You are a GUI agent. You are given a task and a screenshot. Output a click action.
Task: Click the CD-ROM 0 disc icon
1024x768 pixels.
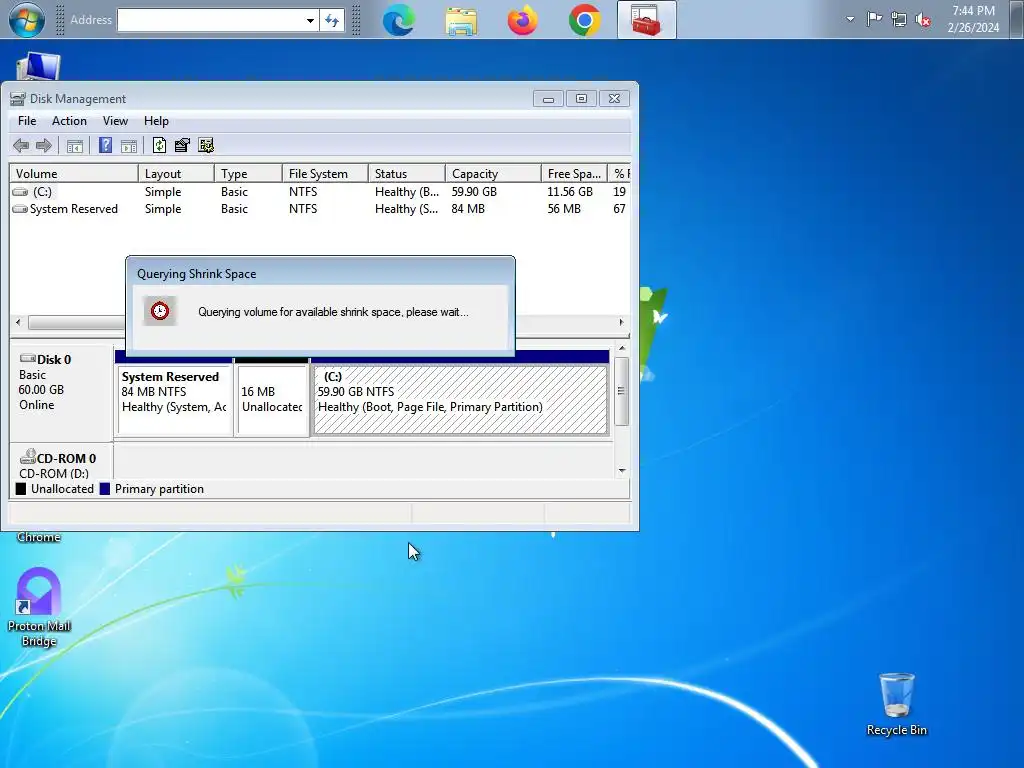pyautogui.click(x=27, y=456)
